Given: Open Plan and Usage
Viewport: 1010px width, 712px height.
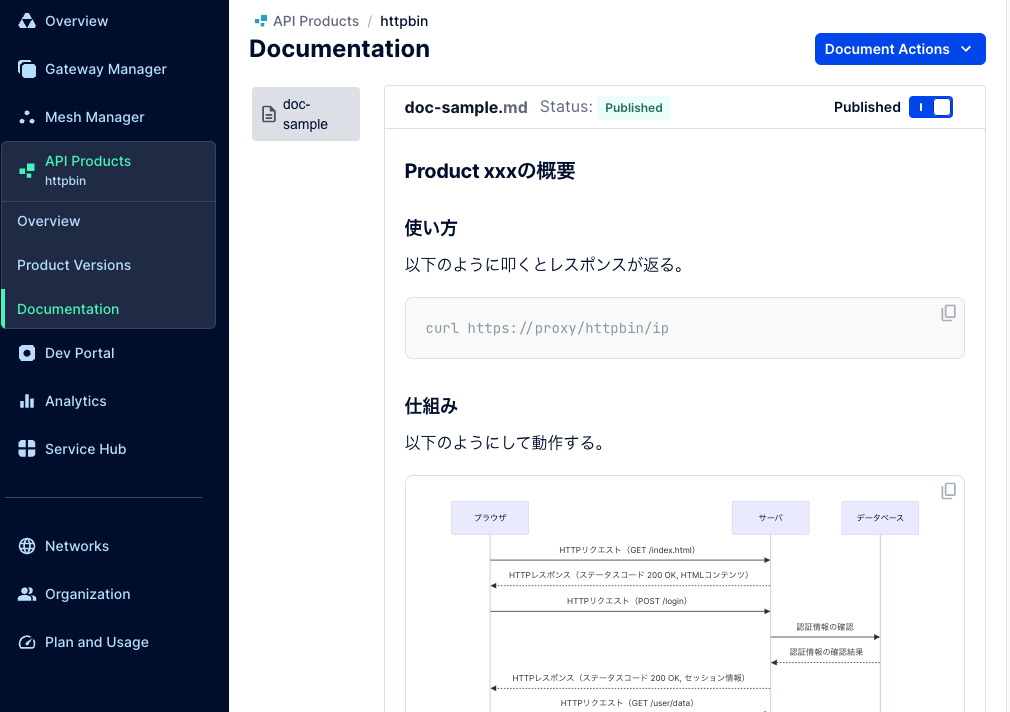Looking at the screenshot, I should pos(97,642).
